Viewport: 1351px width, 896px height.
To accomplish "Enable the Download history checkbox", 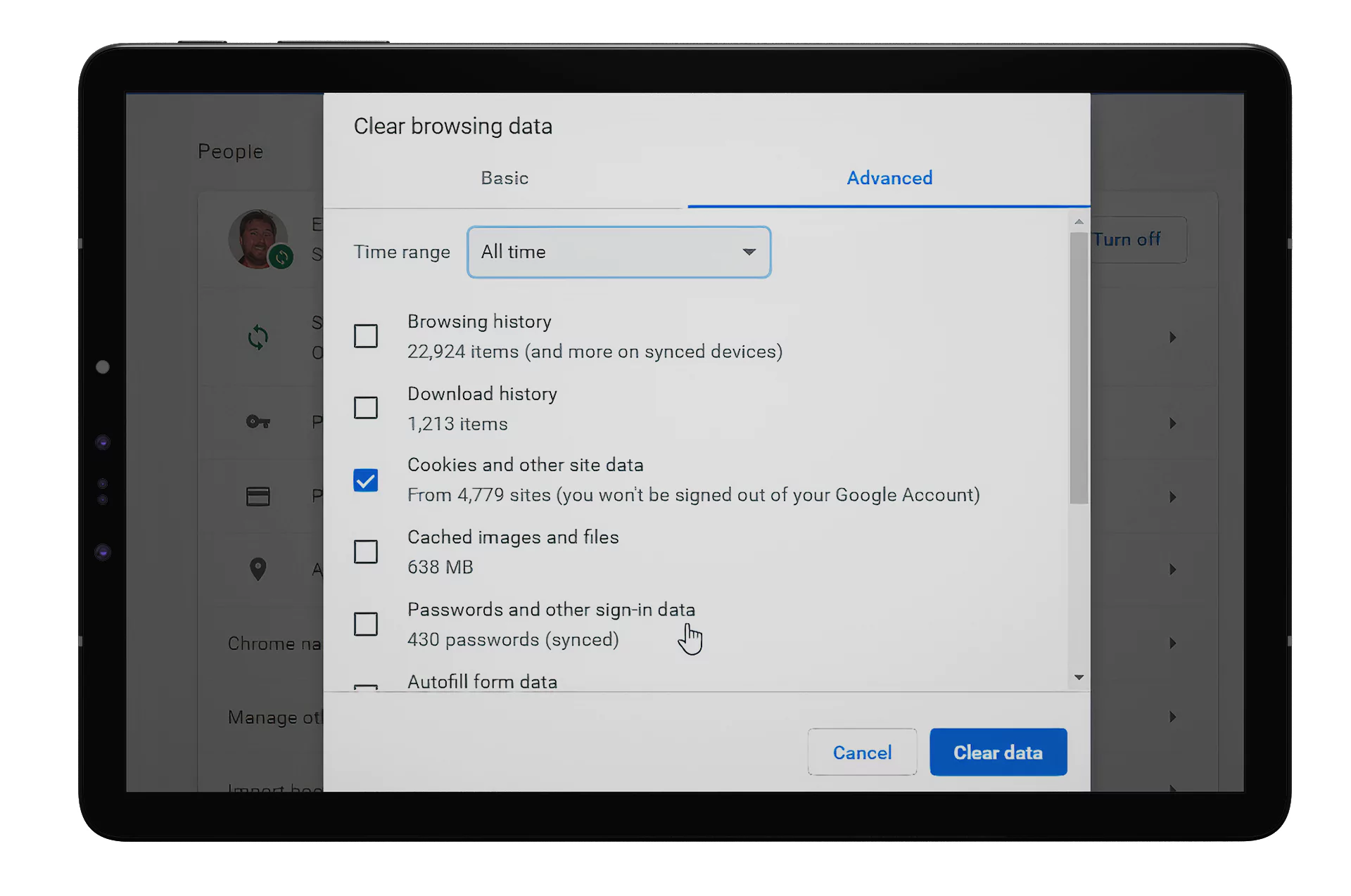I will (366, 408).
